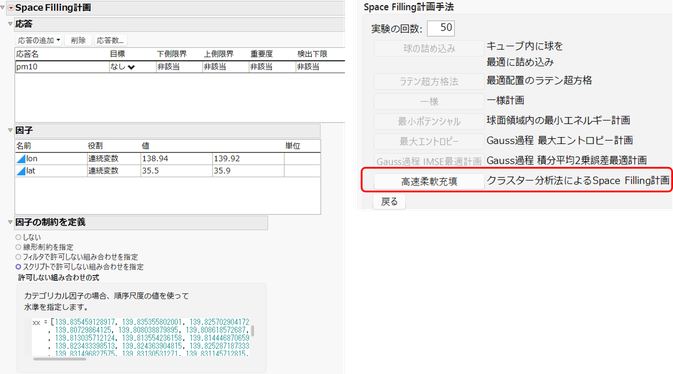673x374 pixels.
Task: Click the 最大エントロピー button
Action: 429,141
